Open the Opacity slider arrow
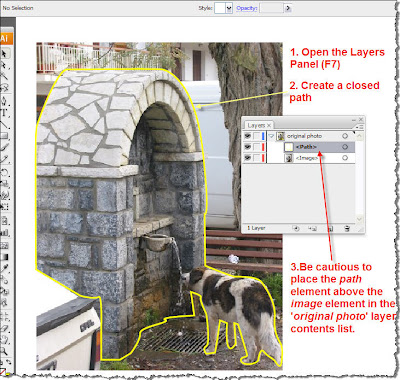Screen dimensions: 400x380 tap(288, 8)
